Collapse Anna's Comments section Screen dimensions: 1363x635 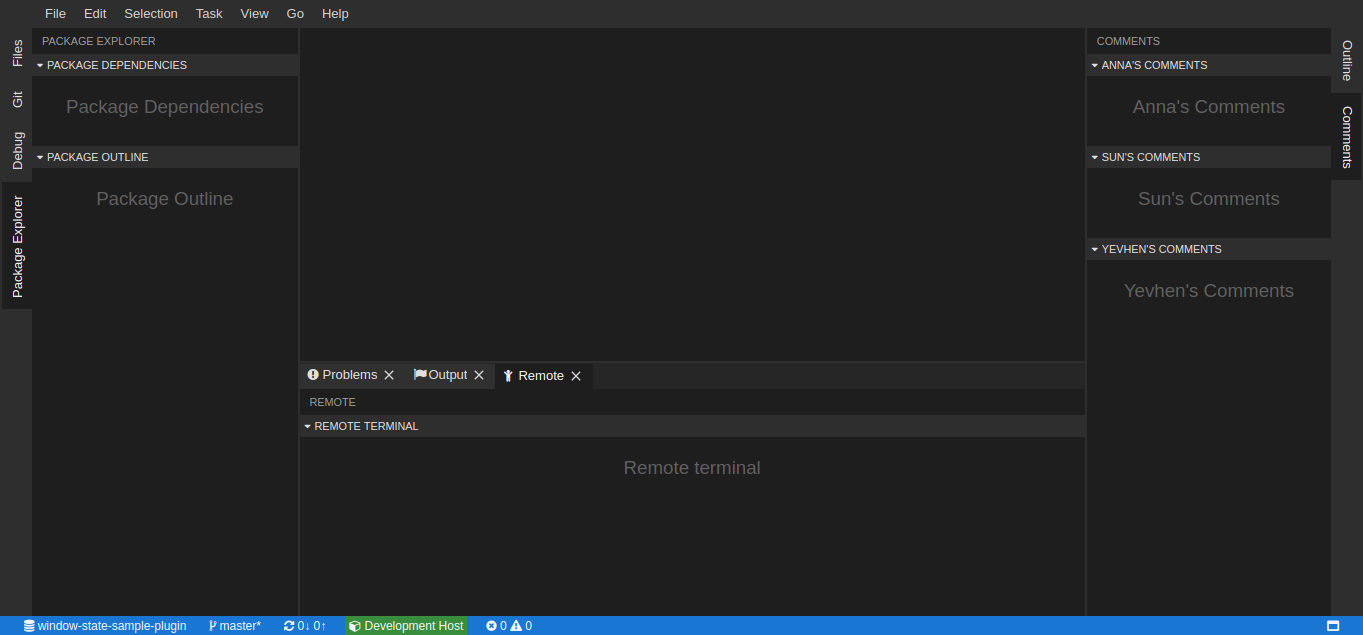(x=1095, y=65)
